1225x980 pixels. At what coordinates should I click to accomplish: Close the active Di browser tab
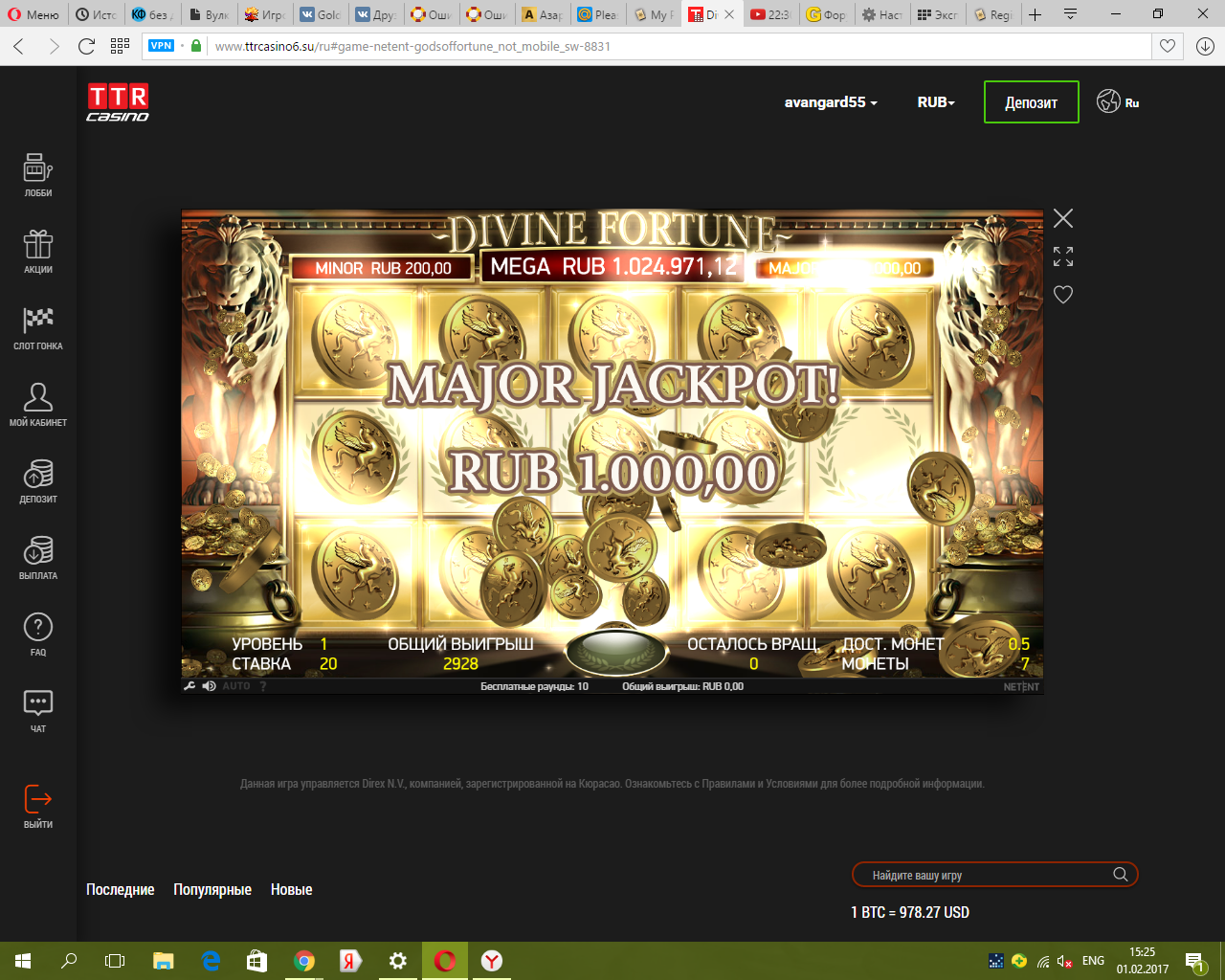tap(729, 14)
